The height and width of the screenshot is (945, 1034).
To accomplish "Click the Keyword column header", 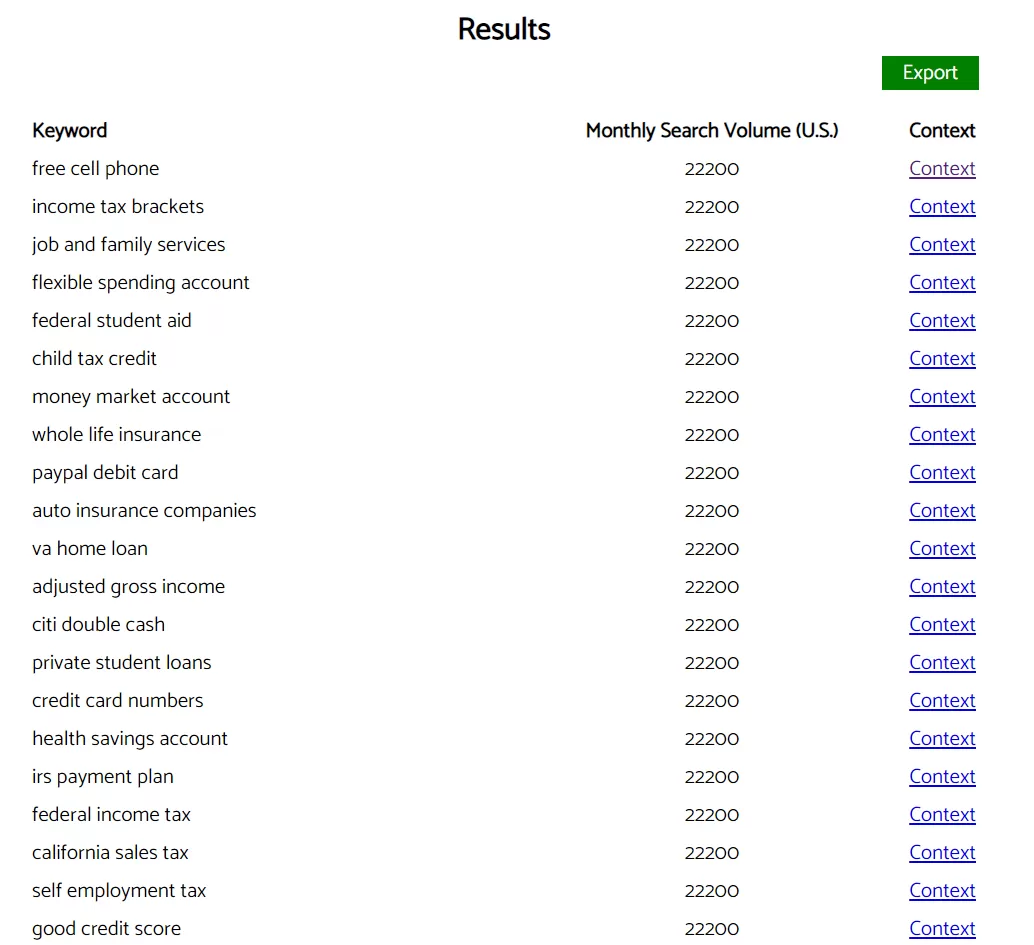I will (x=69, y=131).
